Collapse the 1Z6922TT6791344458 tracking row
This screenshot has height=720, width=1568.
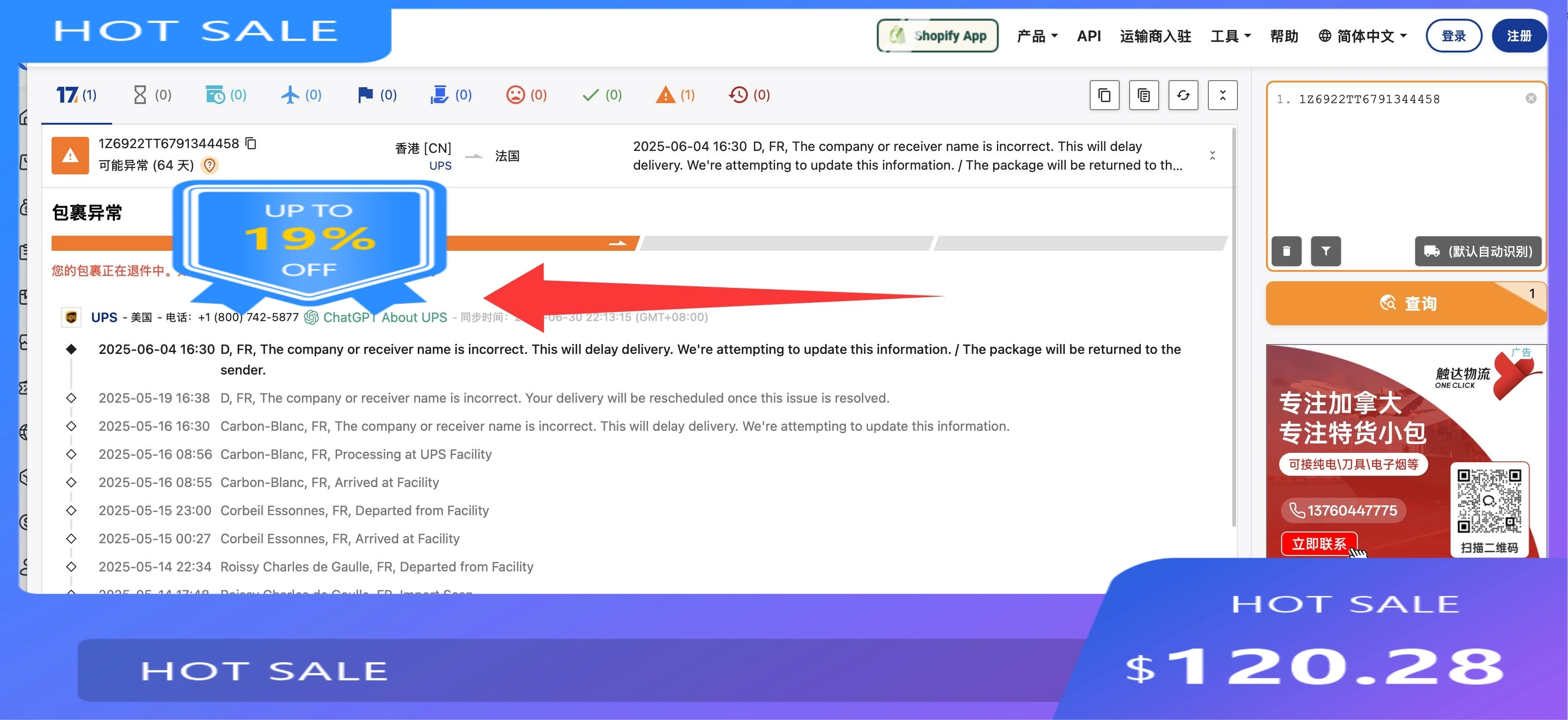pyautogui.click(x=1212, y=156)
